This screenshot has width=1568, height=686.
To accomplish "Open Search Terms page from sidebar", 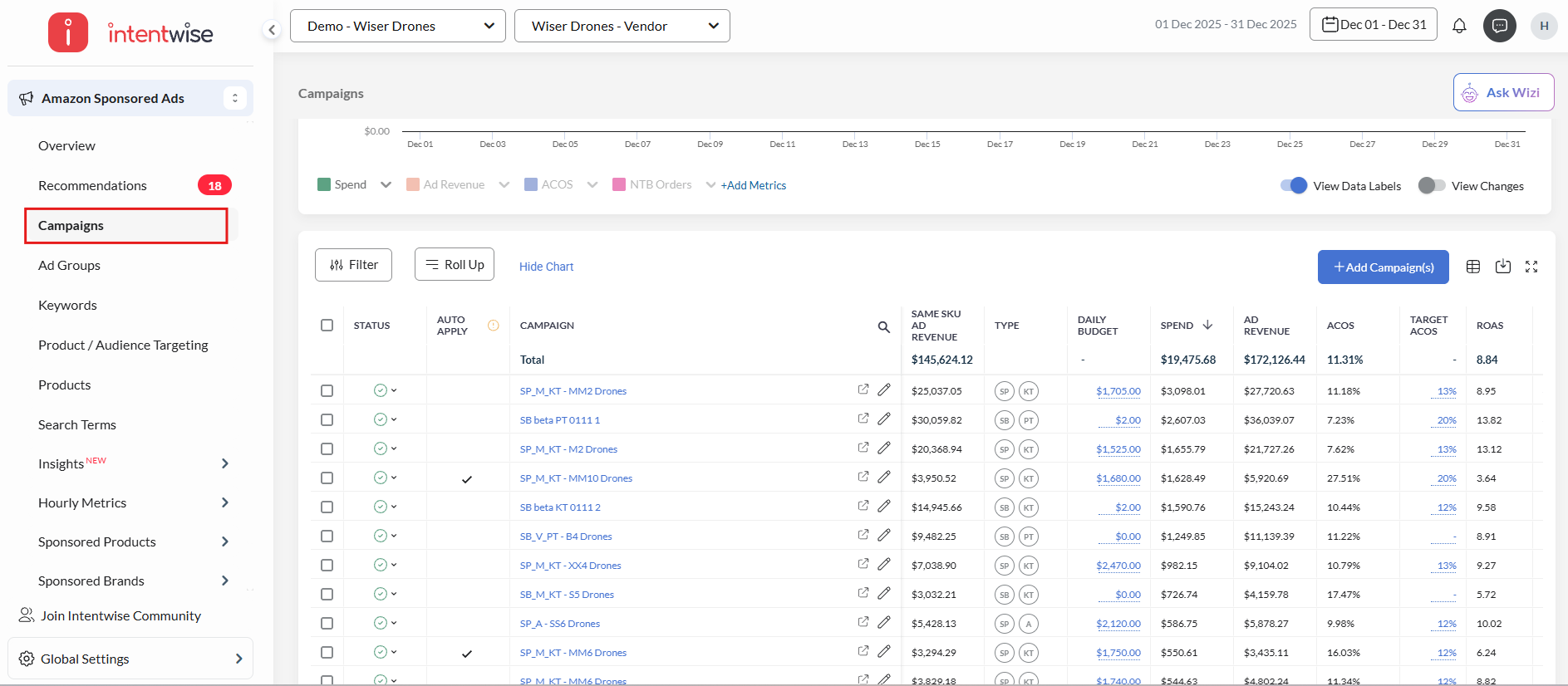I will 77,424.
